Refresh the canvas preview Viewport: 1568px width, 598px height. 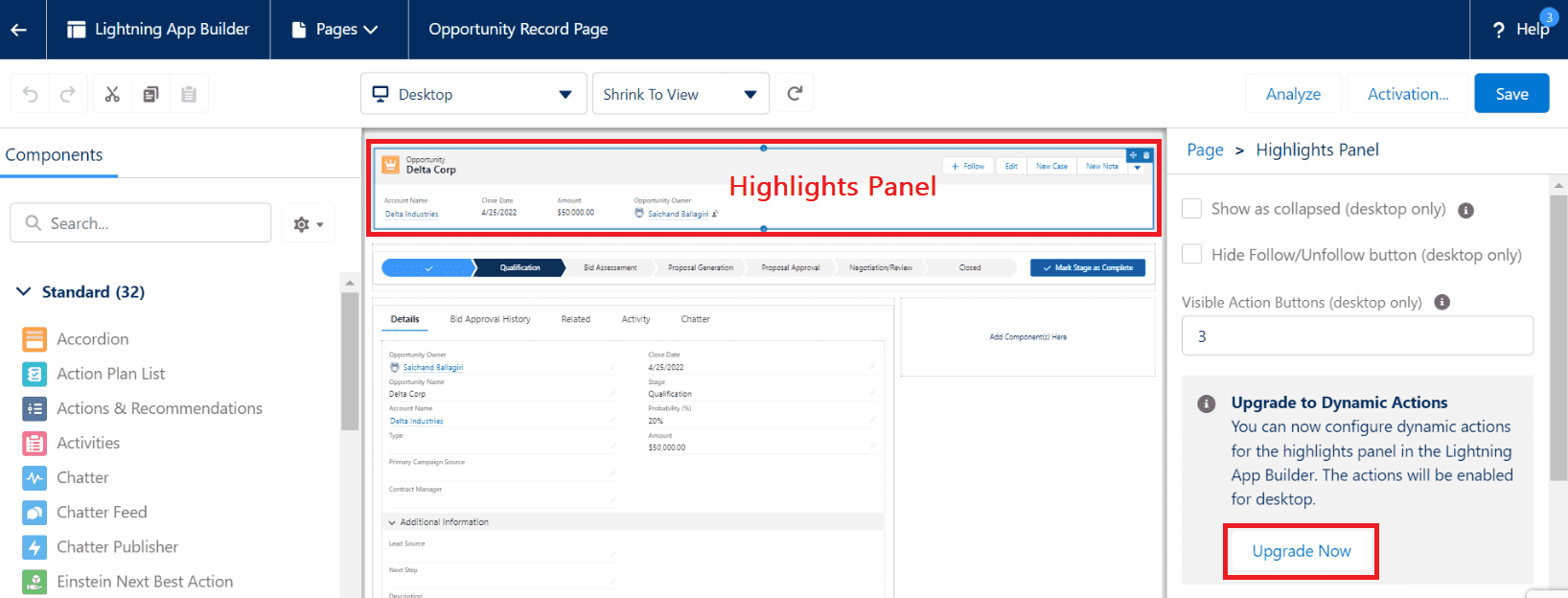pyautogui.click(x=795, y=93)
